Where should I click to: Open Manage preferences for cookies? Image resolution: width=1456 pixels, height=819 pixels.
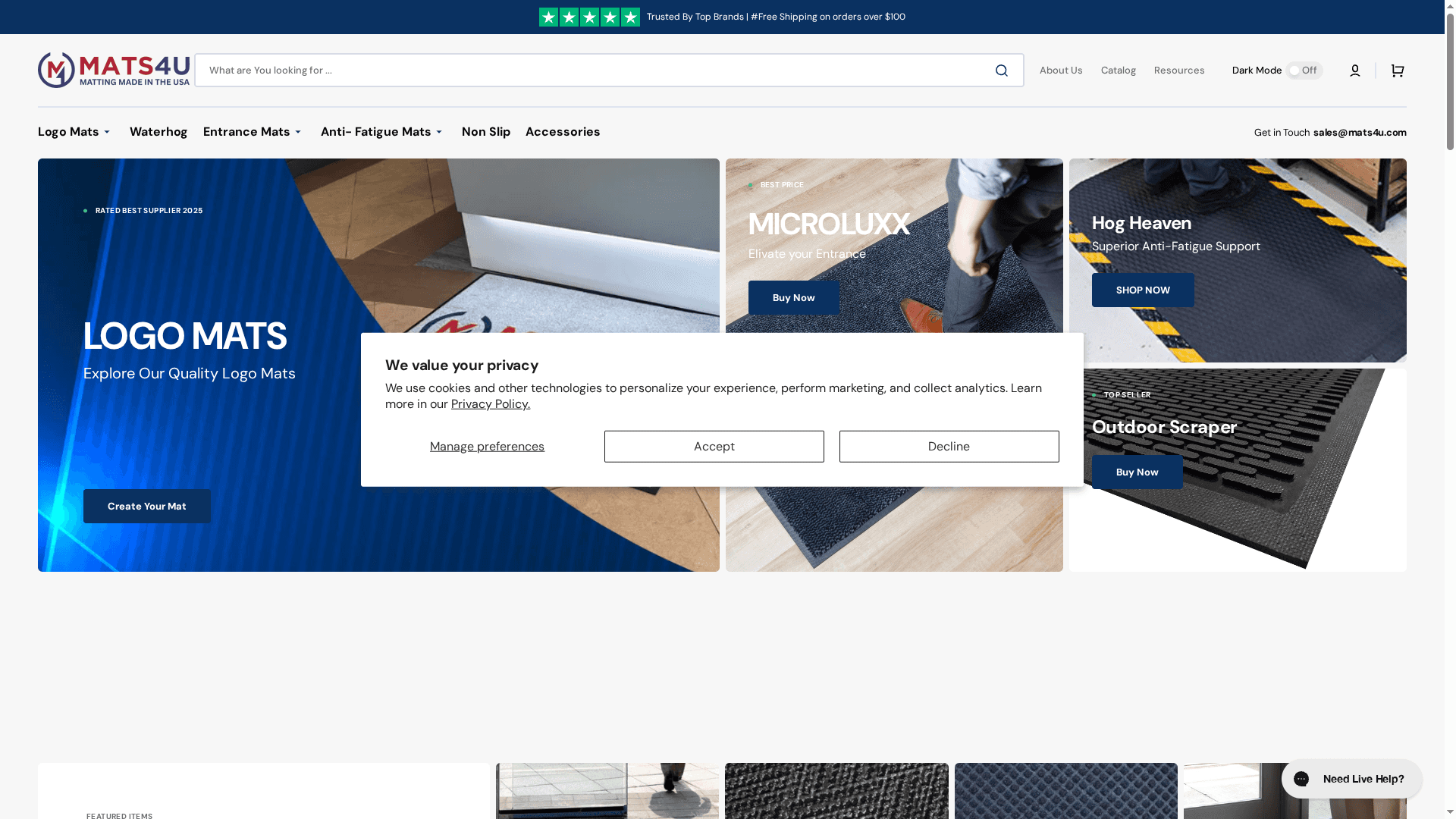click(487, 447)
